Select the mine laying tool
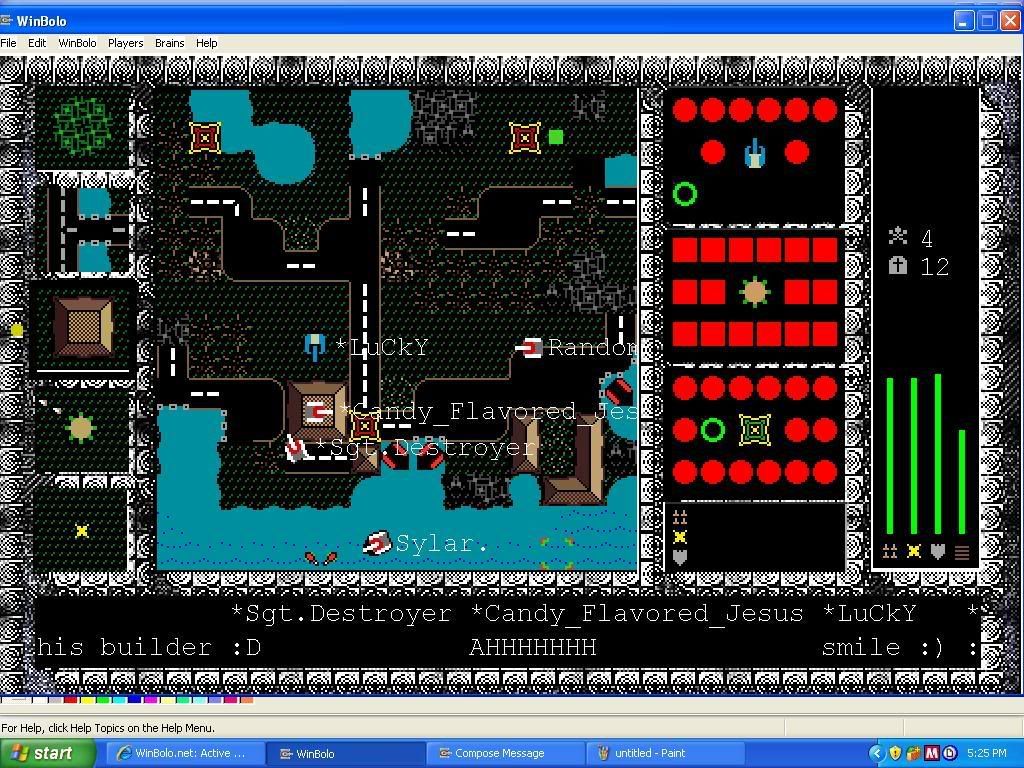 (82, 530)
